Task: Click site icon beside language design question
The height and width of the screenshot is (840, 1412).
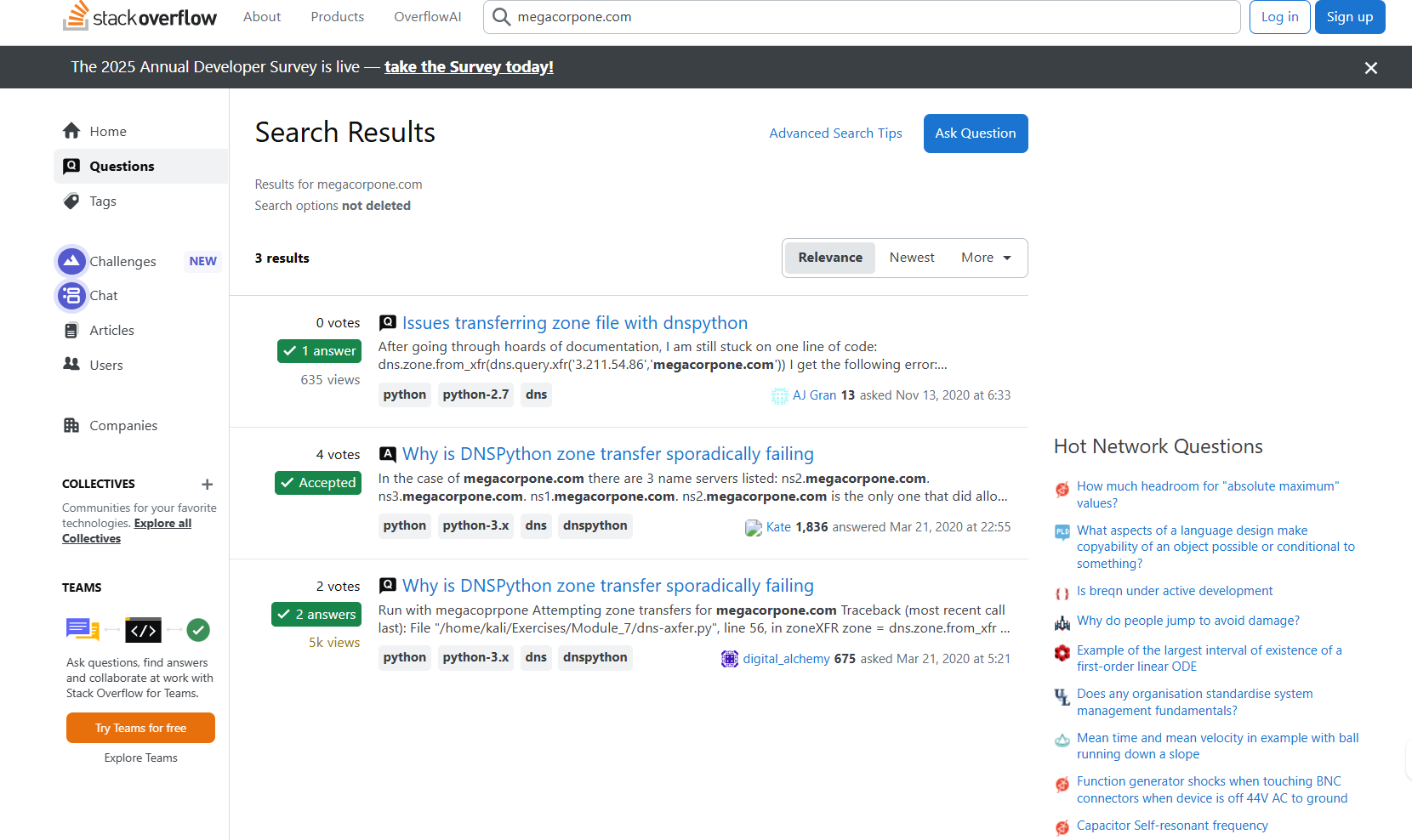Action: point(1062,533)
